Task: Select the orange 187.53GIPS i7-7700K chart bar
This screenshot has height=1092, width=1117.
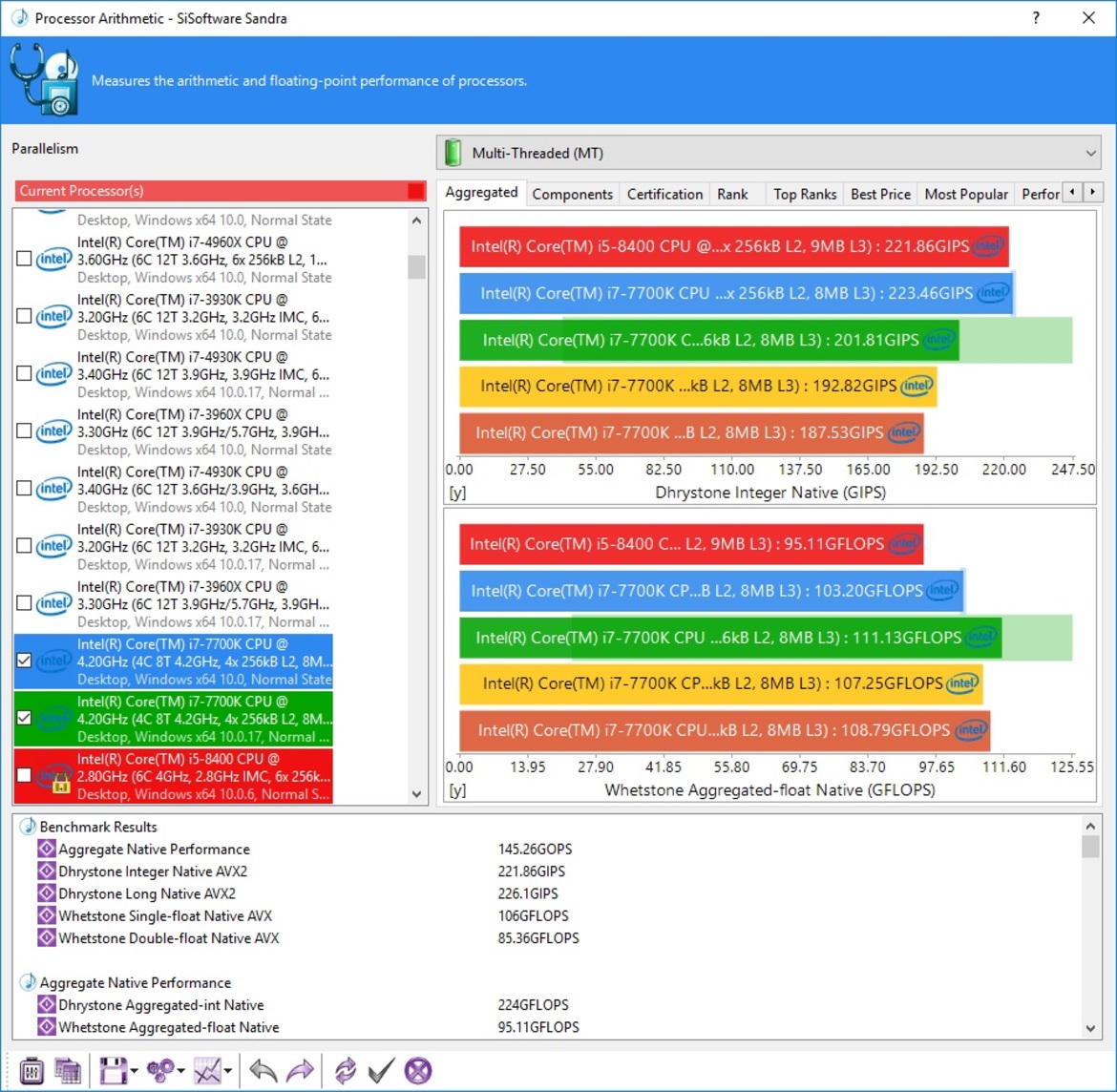Action: click(691, 432)
